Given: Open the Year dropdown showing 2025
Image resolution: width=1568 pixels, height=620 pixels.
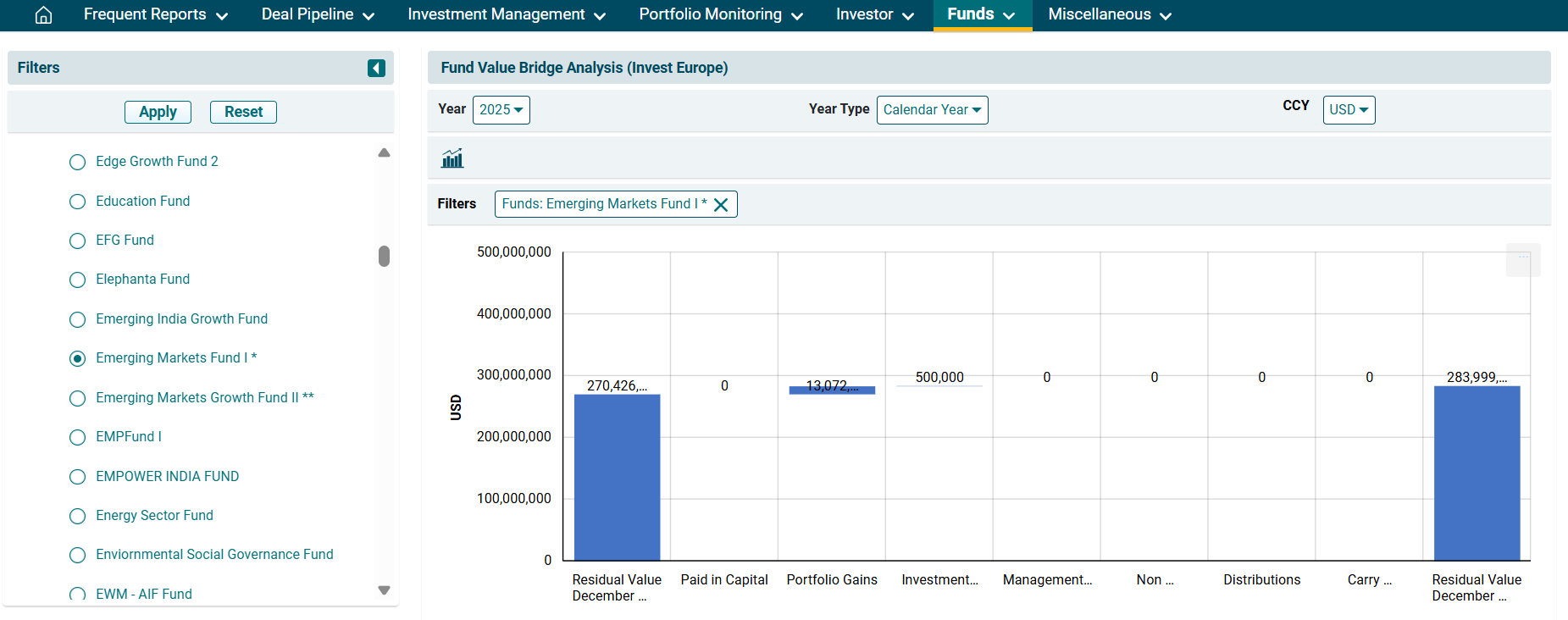Looking at the screenshot, I should pyautogui.click(x=501, y=110).
